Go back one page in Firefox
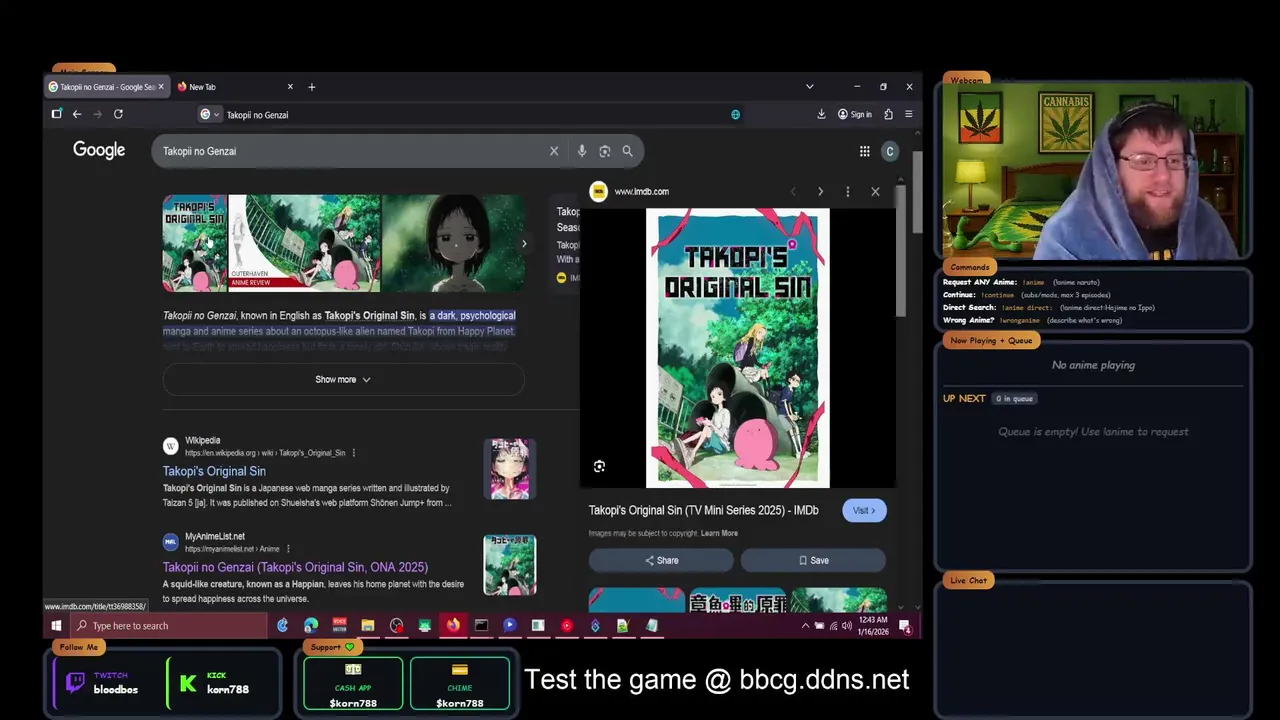1280x720 pixels. click(77, 114)
